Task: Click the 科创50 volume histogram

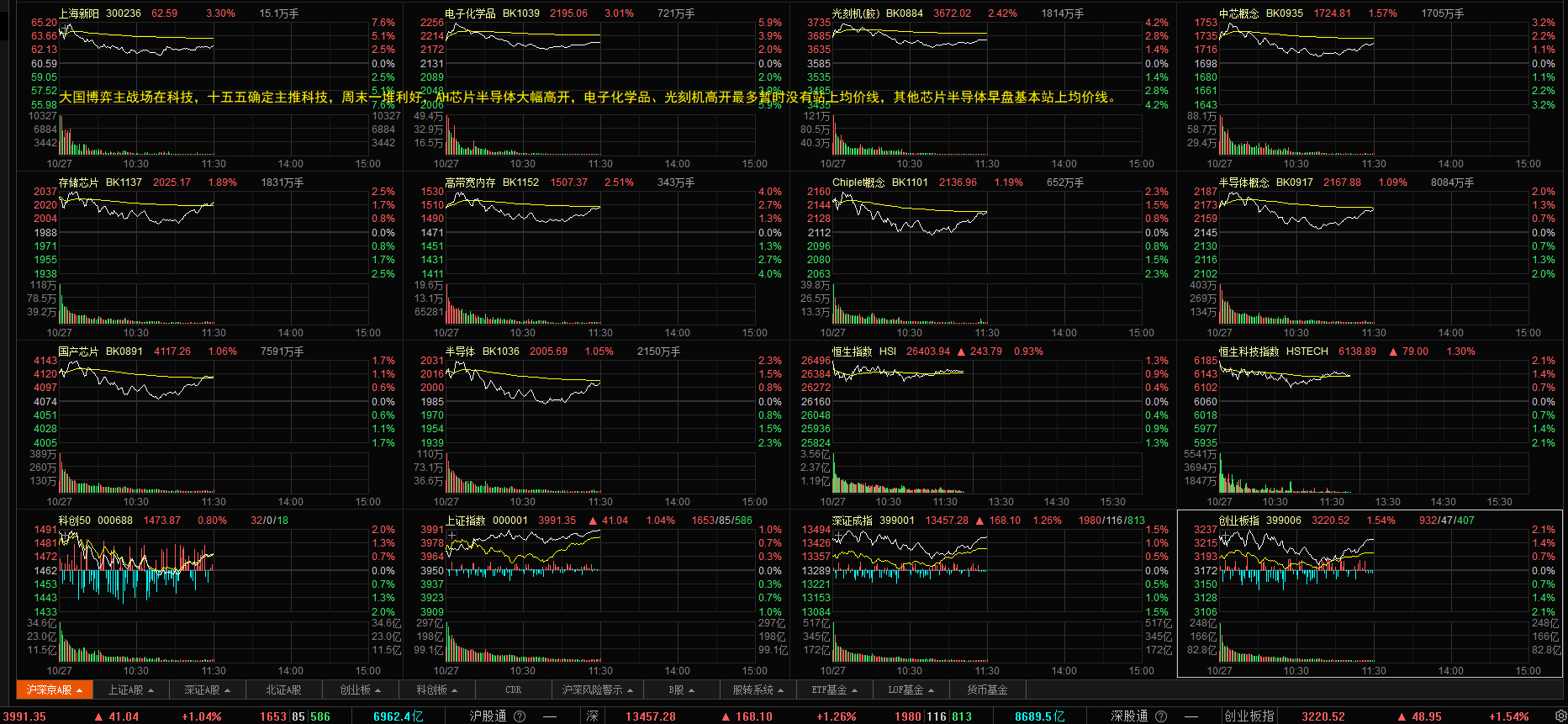Action: (x=214, y=642)
